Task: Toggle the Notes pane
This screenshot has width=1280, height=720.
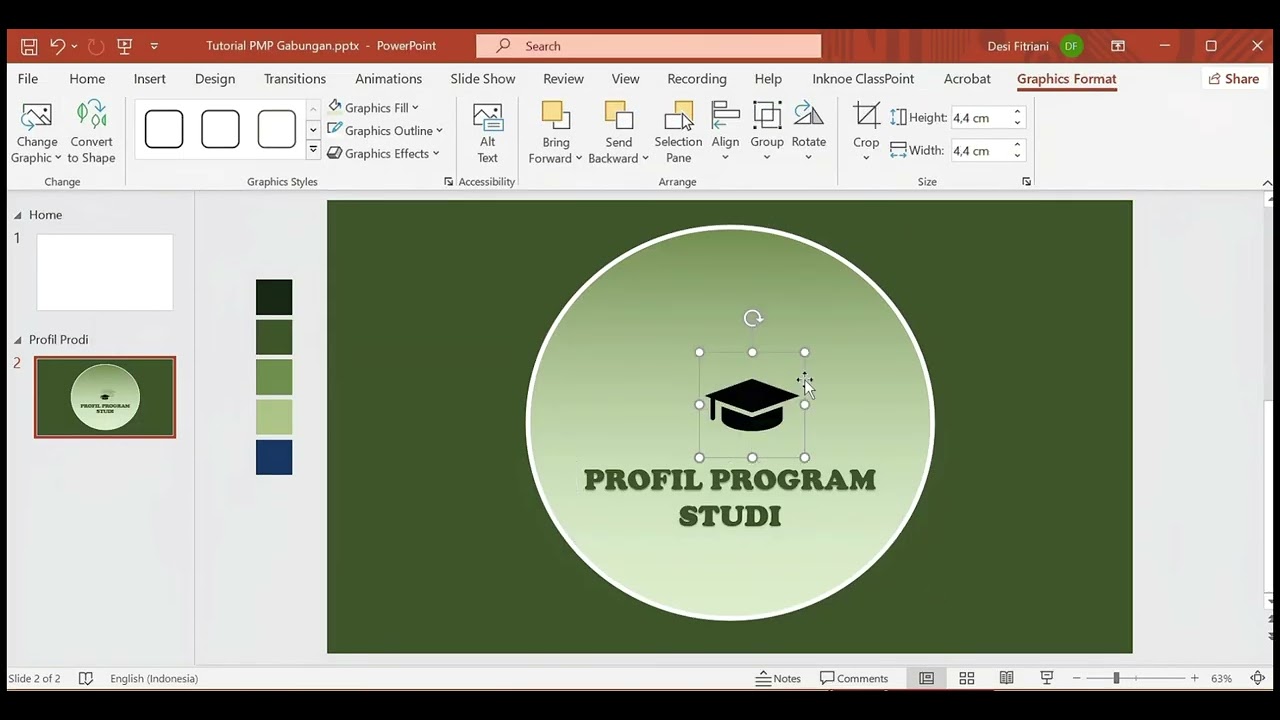Action: [x=778, y=678]
